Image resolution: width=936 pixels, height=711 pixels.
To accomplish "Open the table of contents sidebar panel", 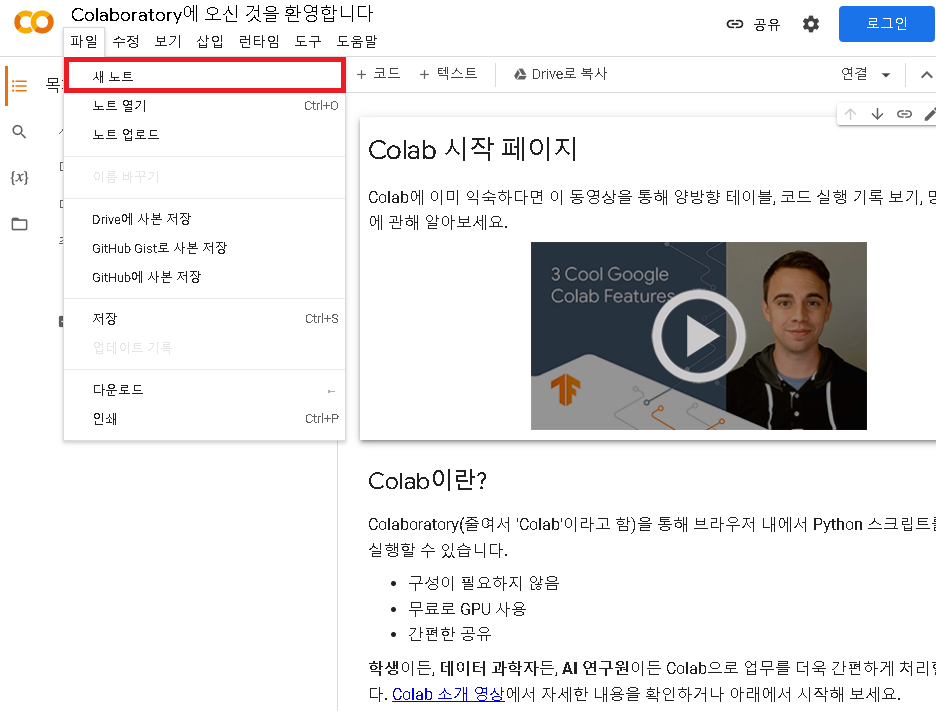I will click(x=18, y=85).
